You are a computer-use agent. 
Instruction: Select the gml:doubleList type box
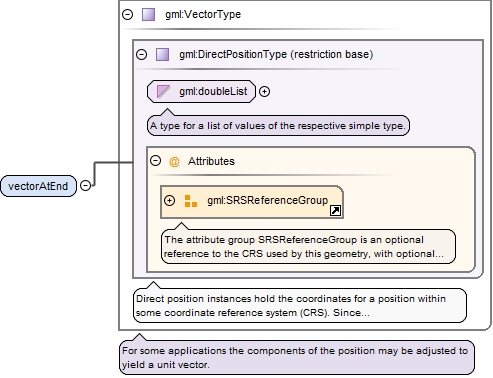tap(201, 91)
